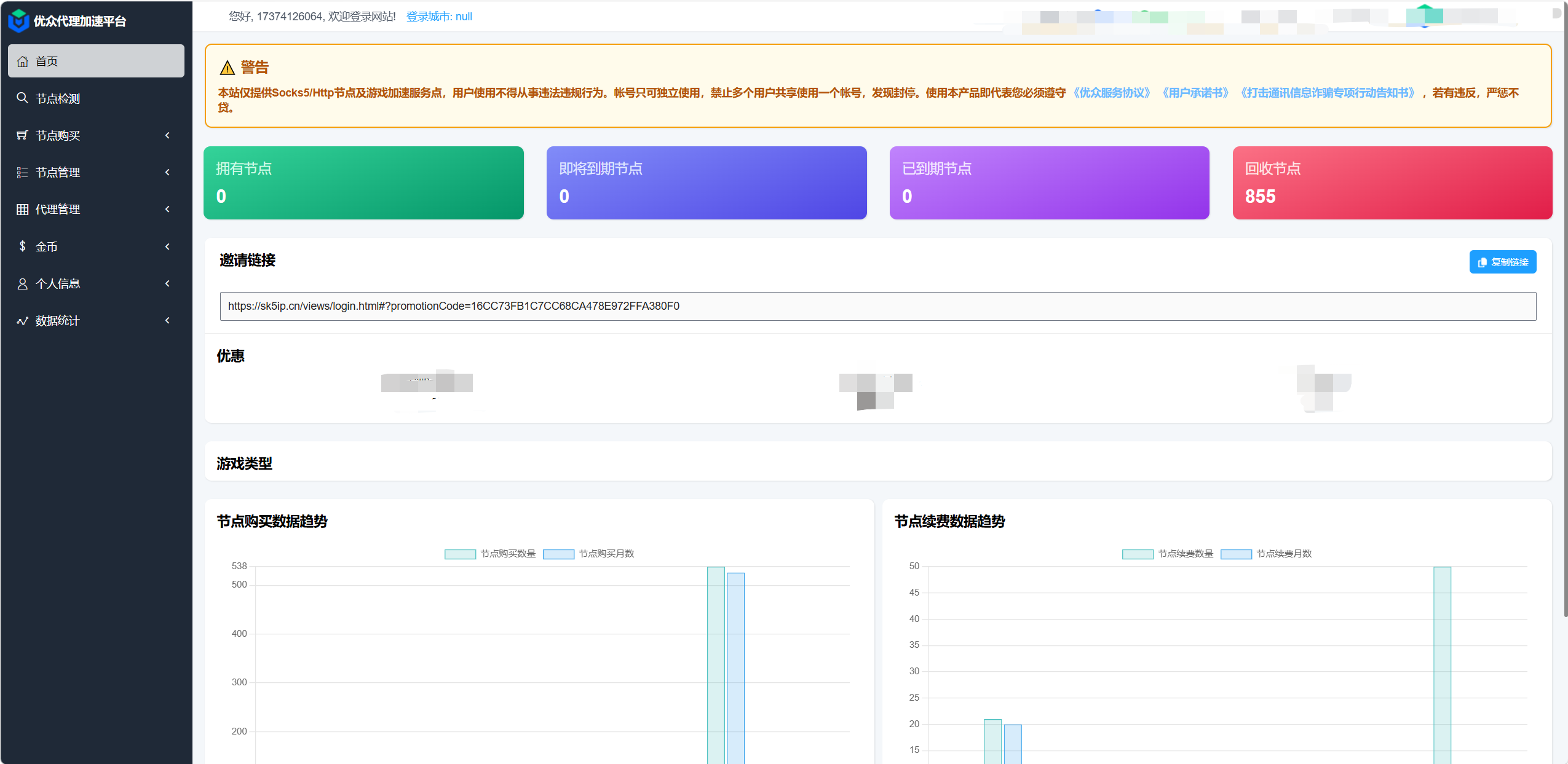Viewport: 1568px width, 764px height.
Task: Toggle the 节点购买月数 legend swatch
Action: (558, 554)
